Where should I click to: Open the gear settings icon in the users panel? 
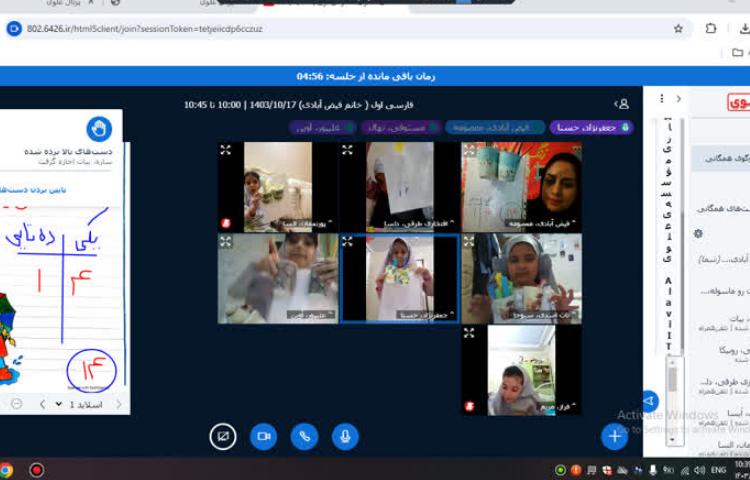698,233
